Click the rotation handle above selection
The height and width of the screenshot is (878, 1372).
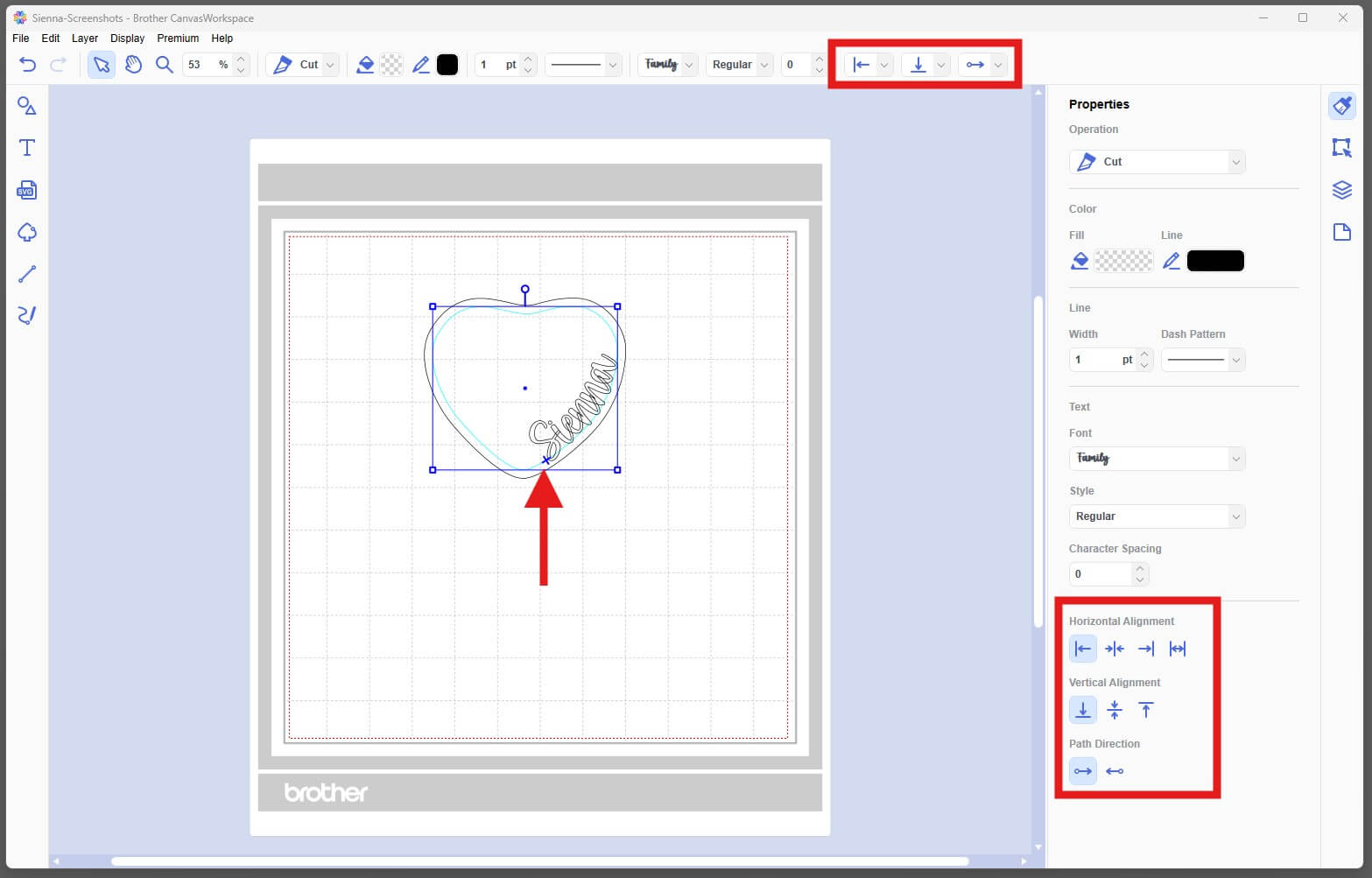pos(525,289)
